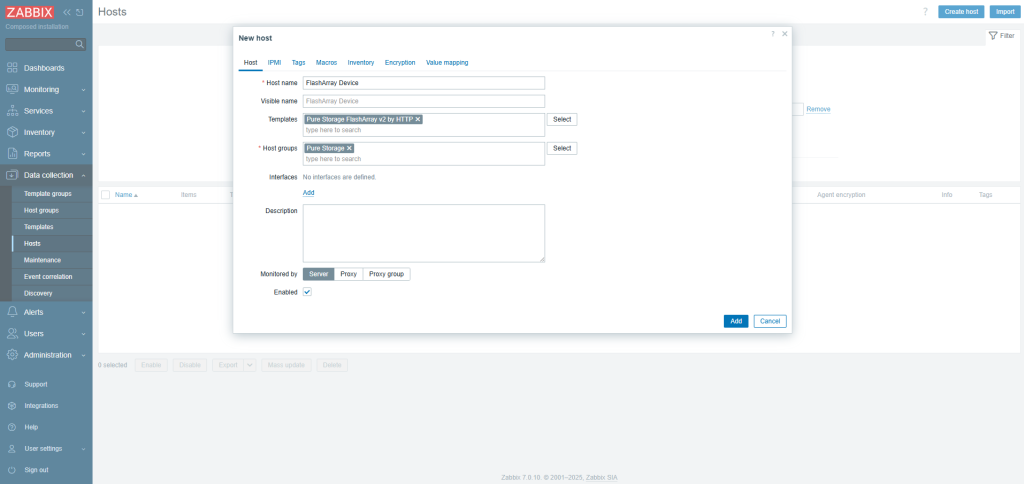Expand the Services menu chevron
The width and height of the screenshot is (1024, 484).
83,112
